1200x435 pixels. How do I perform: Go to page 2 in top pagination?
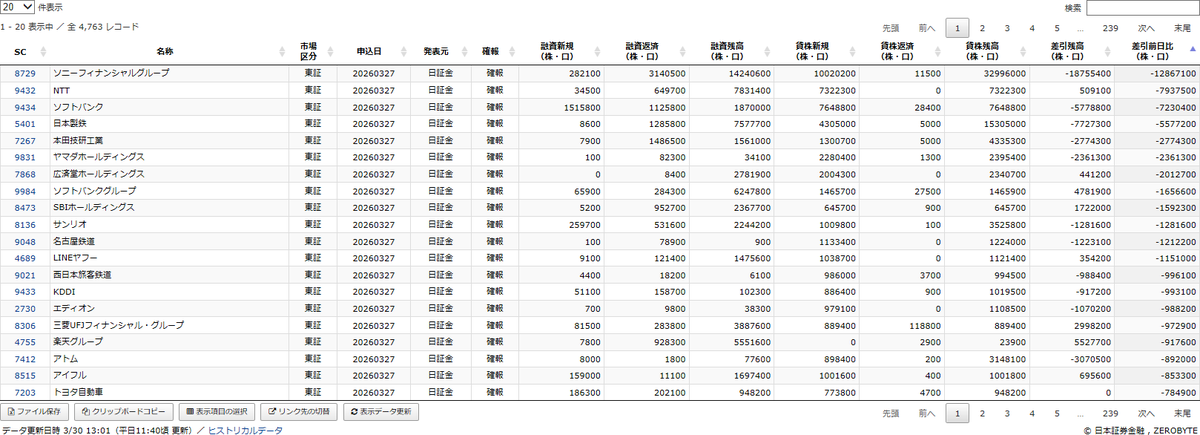tap(982, 28)
